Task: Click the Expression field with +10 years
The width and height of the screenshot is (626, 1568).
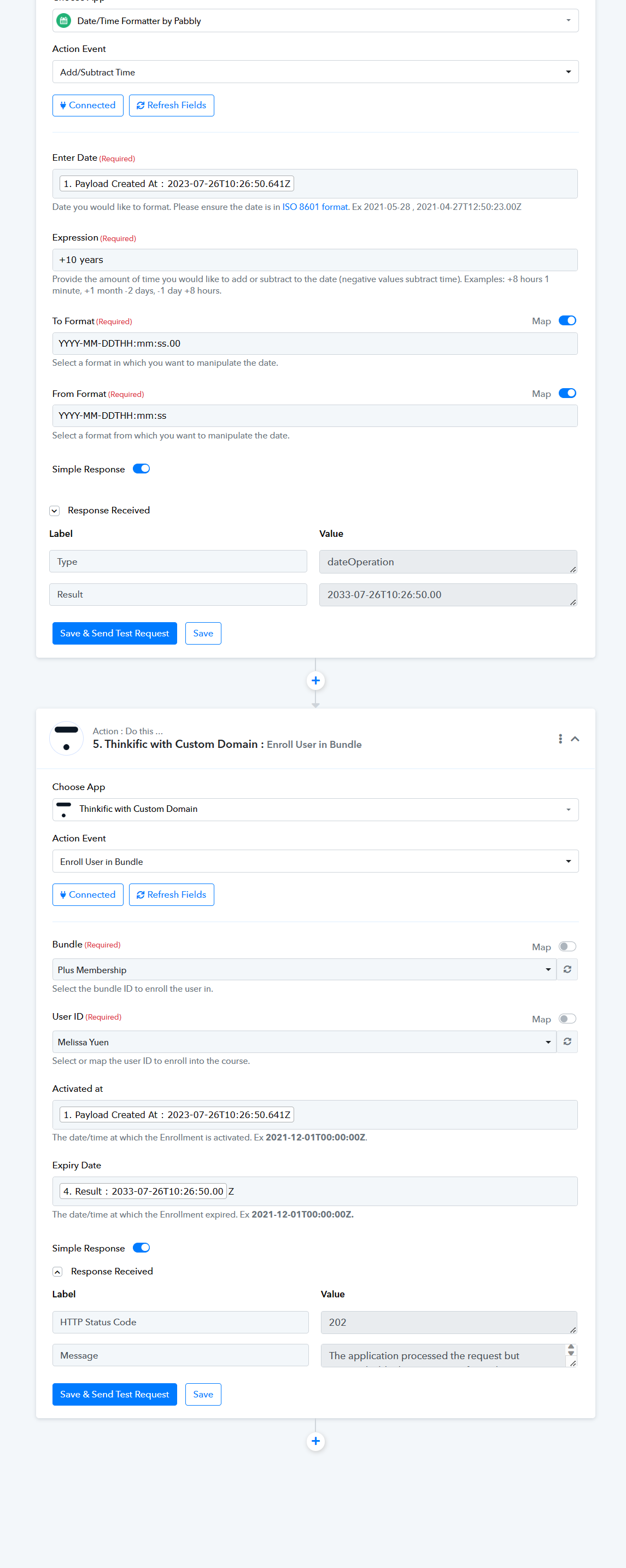Action: [315, 260]
